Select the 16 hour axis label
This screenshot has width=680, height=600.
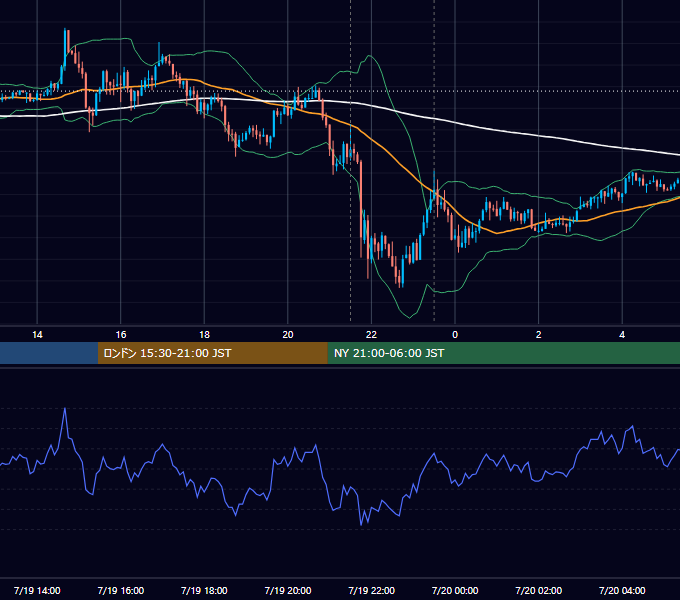point(121,335)
